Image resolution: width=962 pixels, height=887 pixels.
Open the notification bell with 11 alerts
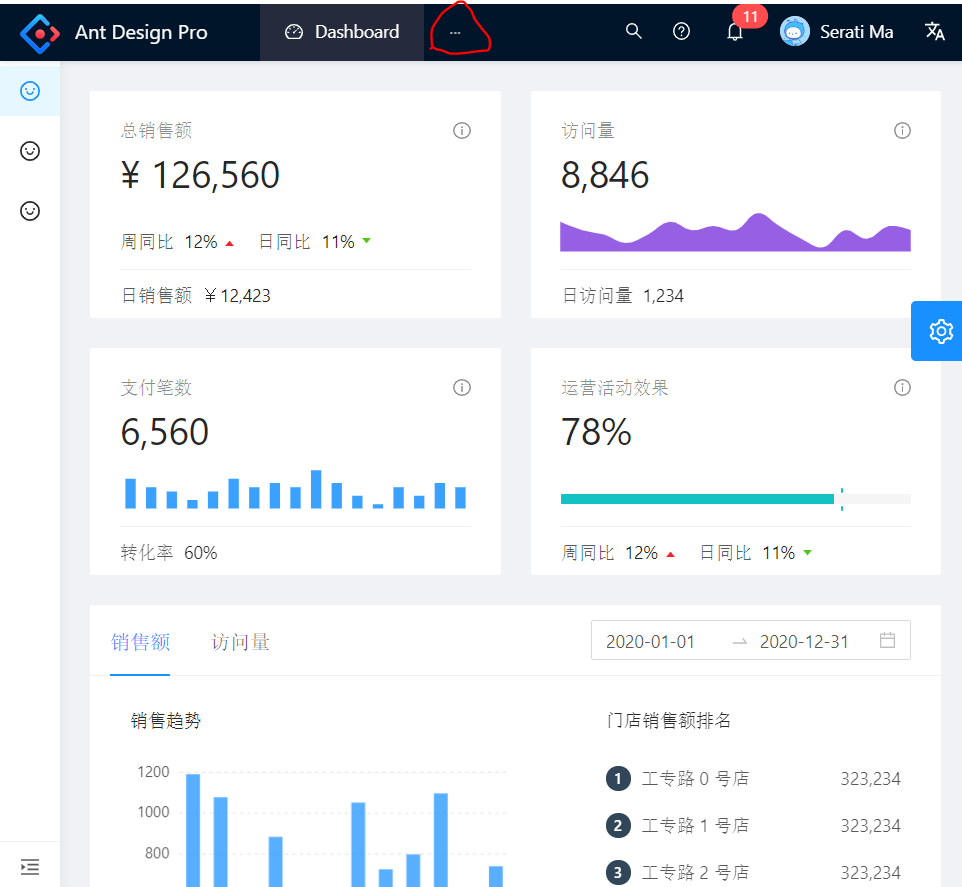tap(735, 33)
